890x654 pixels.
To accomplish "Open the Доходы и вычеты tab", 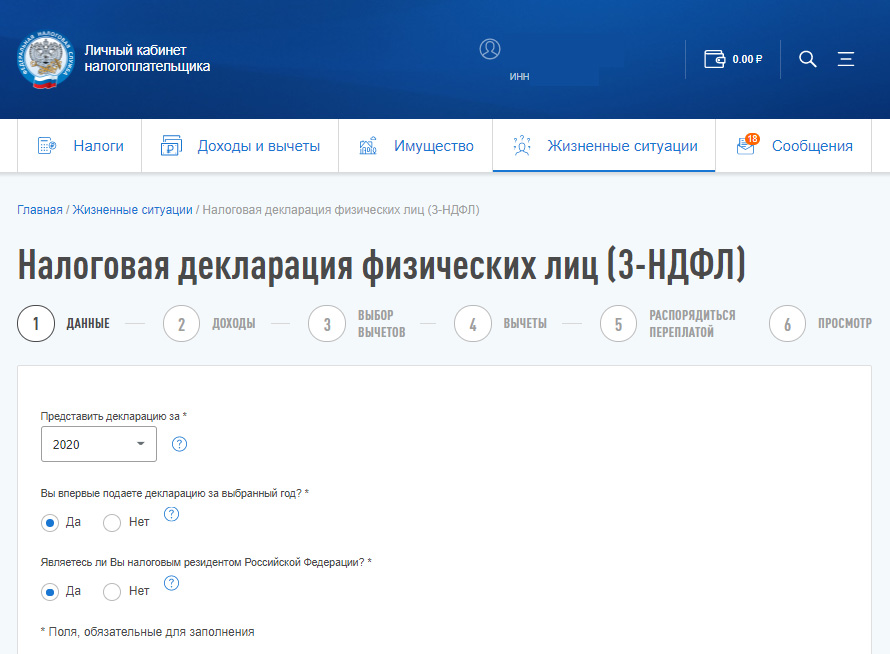I will [x=240, y=146].
